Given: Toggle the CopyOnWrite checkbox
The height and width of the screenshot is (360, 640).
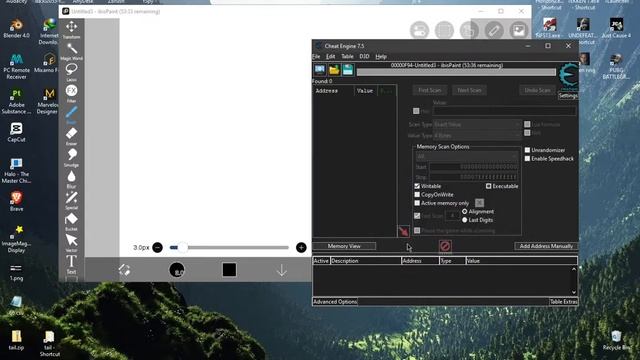Looking at the screenshot, I should pos(417,195).
